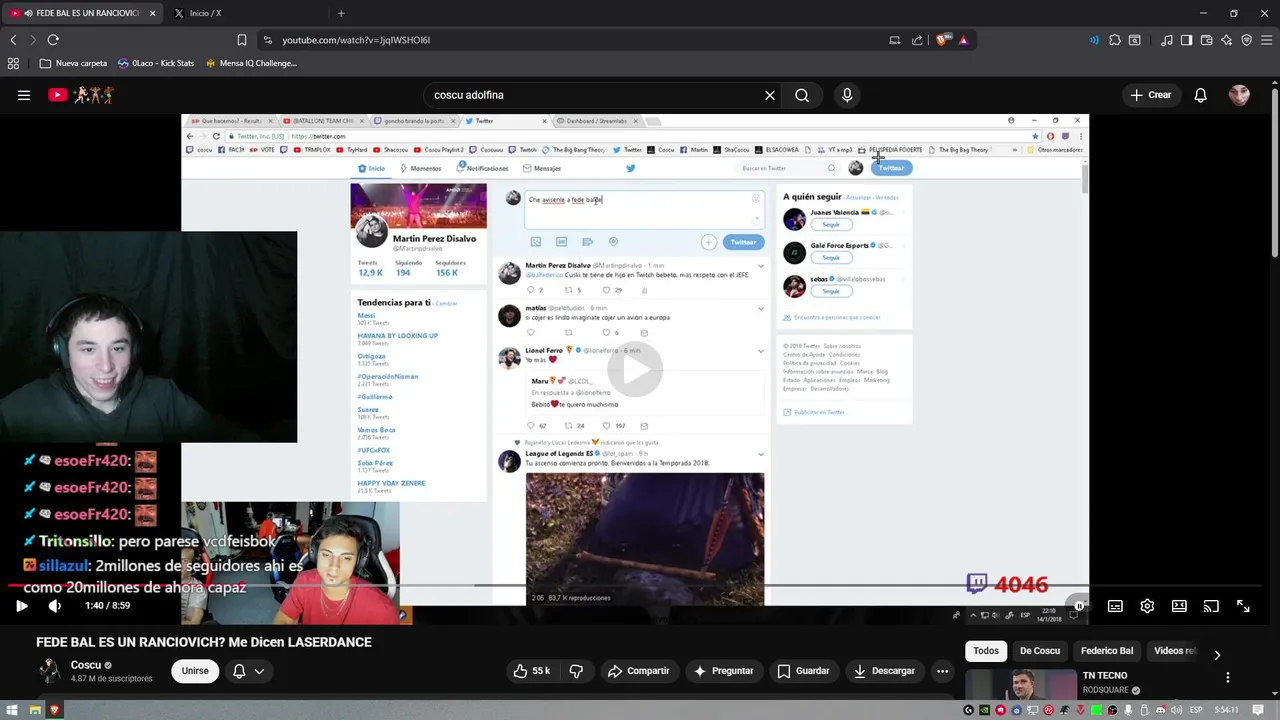Open Nueva carpeta bookmarks folder
The width and height of the screenshot is (1280, 720).
click(73, 63)
